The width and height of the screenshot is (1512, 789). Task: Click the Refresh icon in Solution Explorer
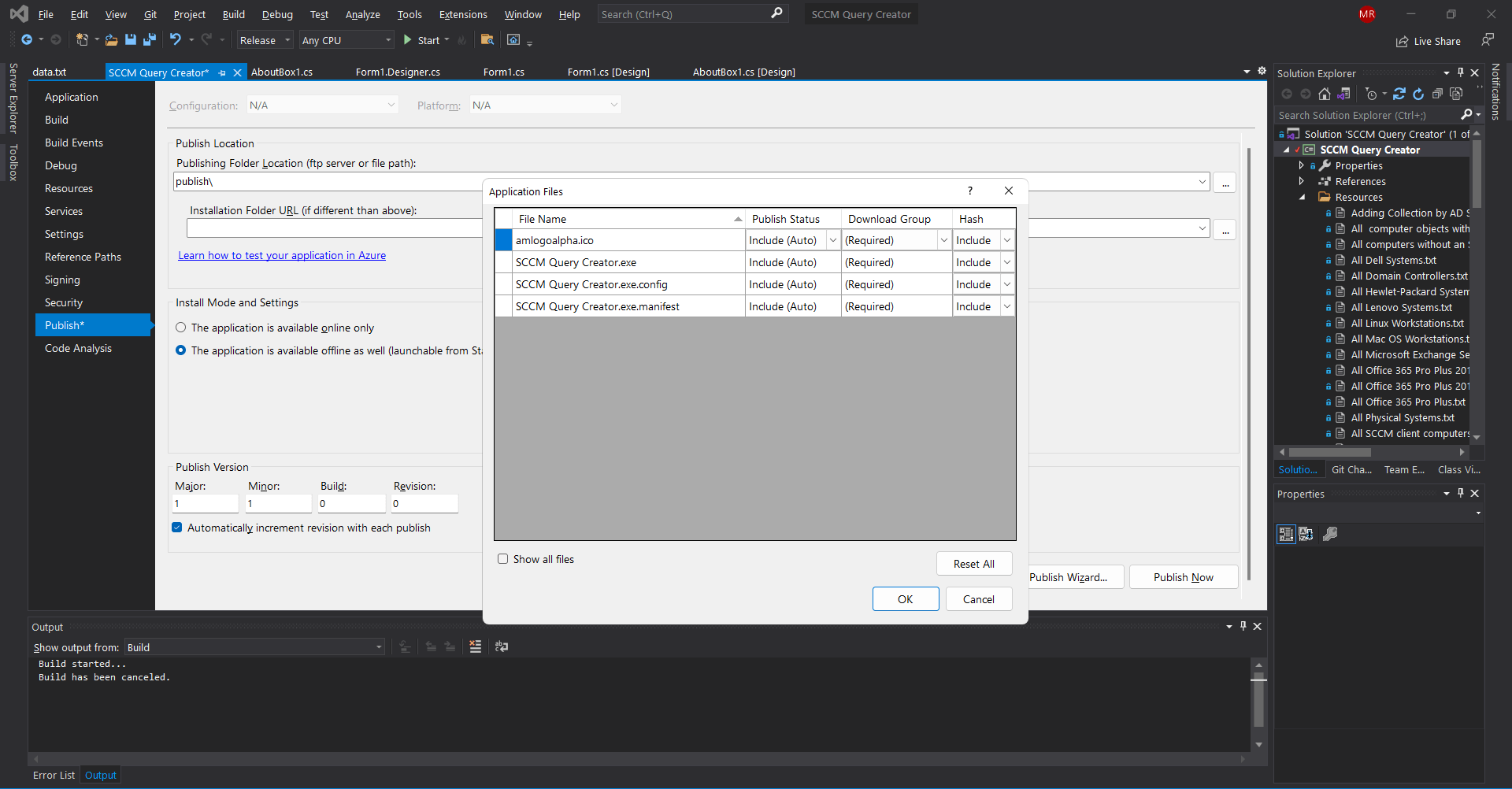point(1418,94)
